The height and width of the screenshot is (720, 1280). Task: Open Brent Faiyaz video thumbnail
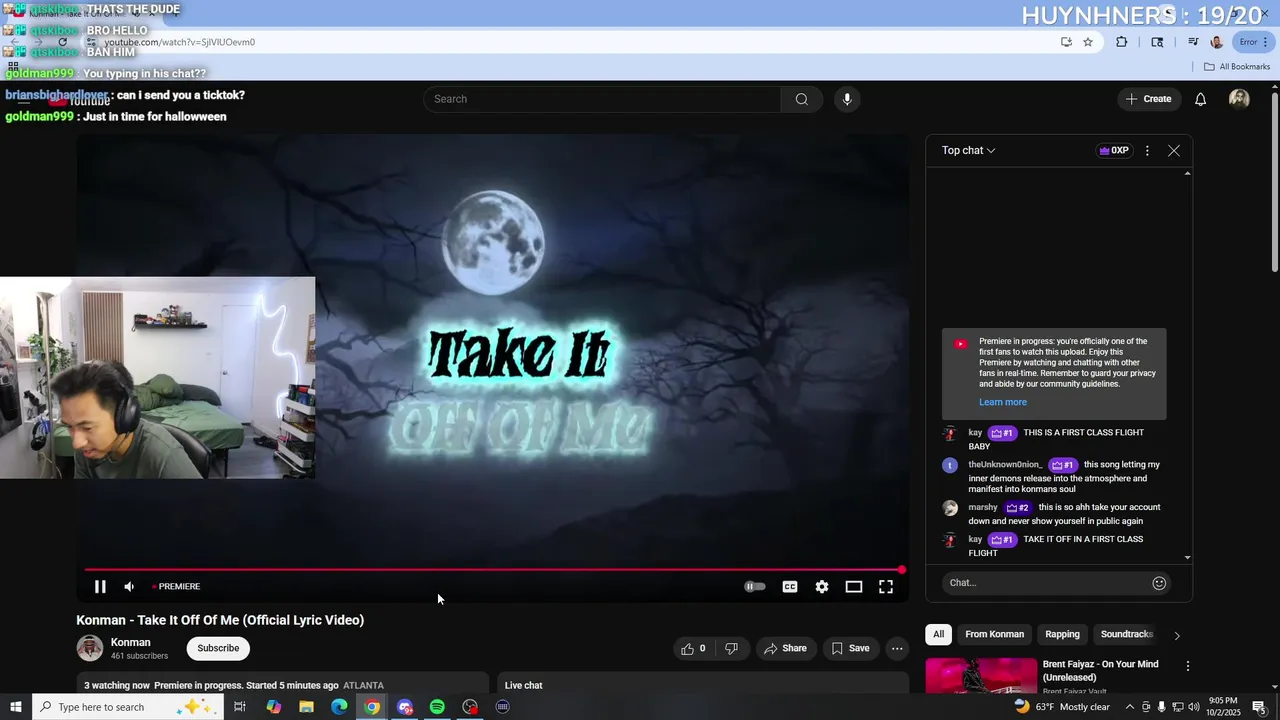click(x=981, y=675)
